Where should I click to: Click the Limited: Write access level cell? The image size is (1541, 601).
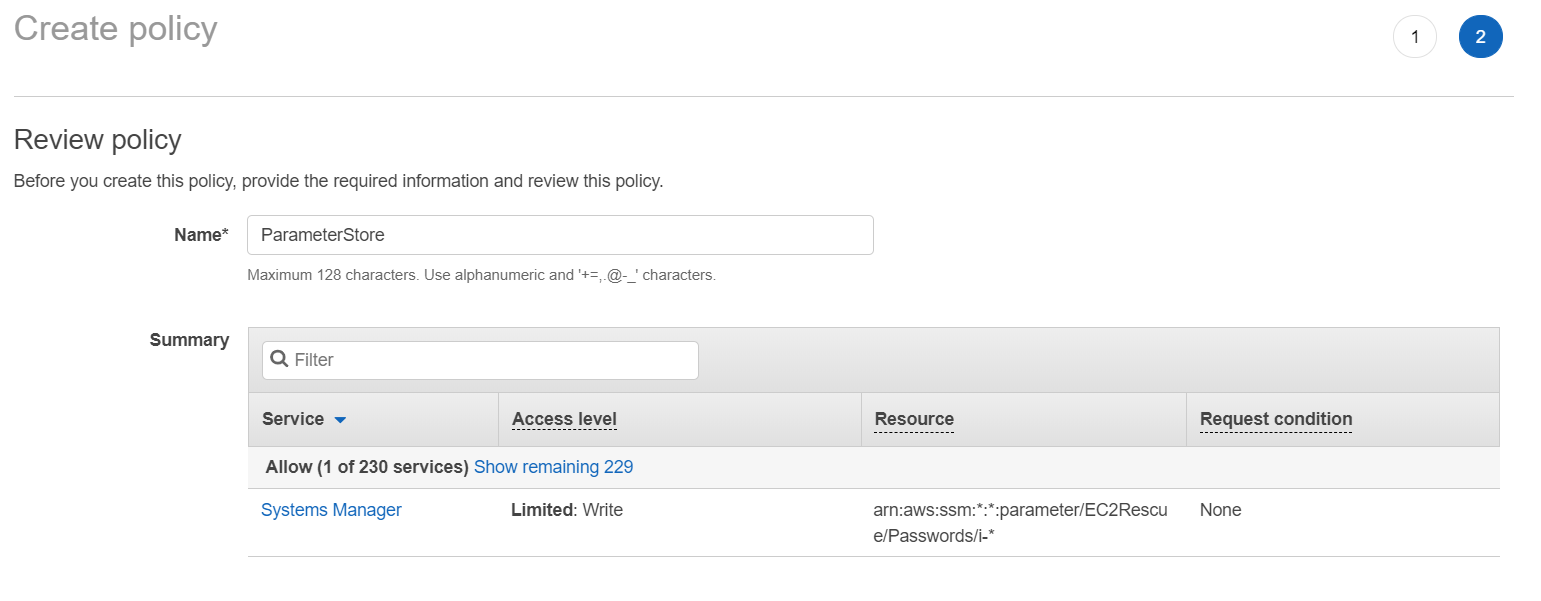(567, 510)
